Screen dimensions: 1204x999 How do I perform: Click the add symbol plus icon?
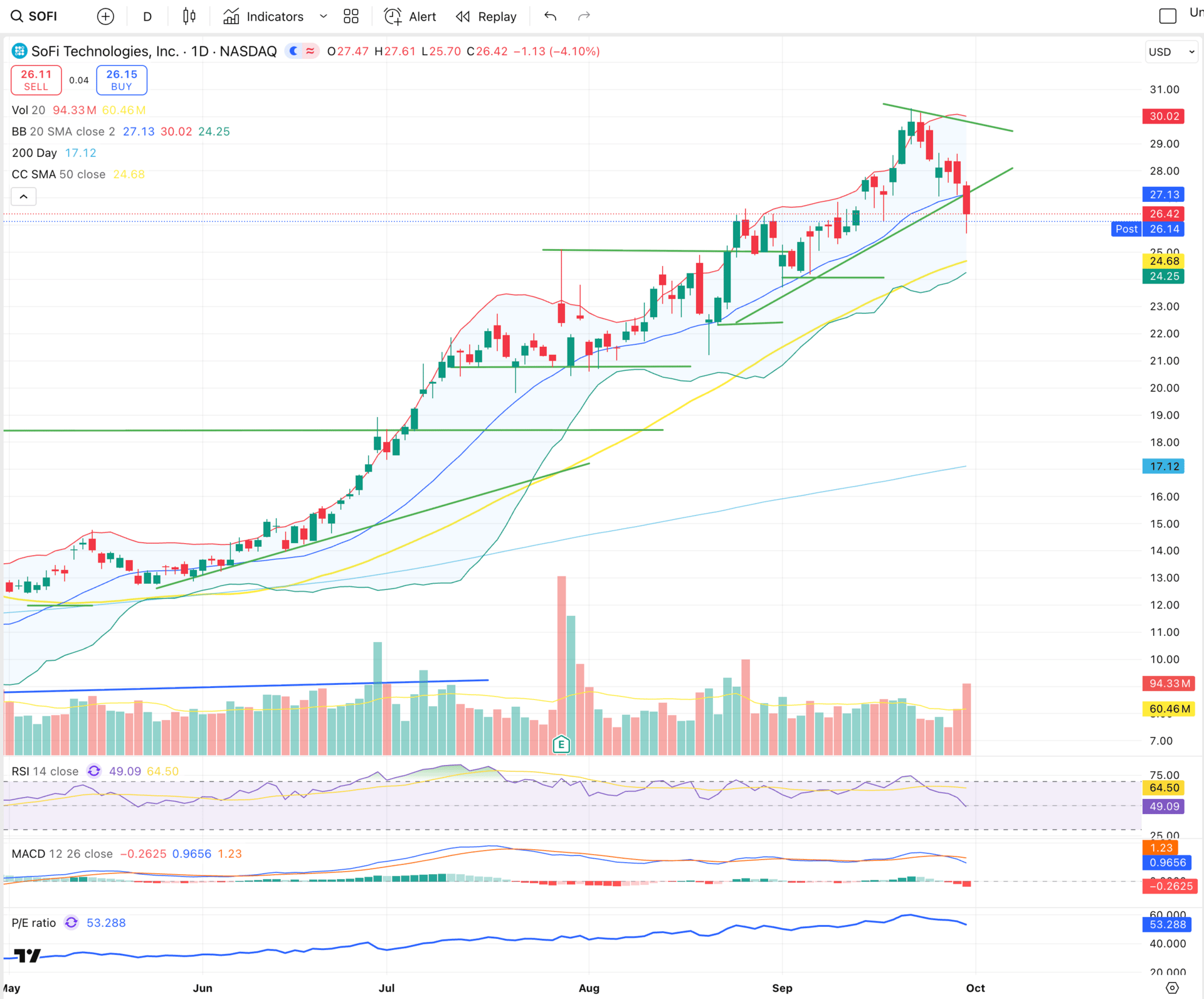pyautogui.click(x=105, y=16)
